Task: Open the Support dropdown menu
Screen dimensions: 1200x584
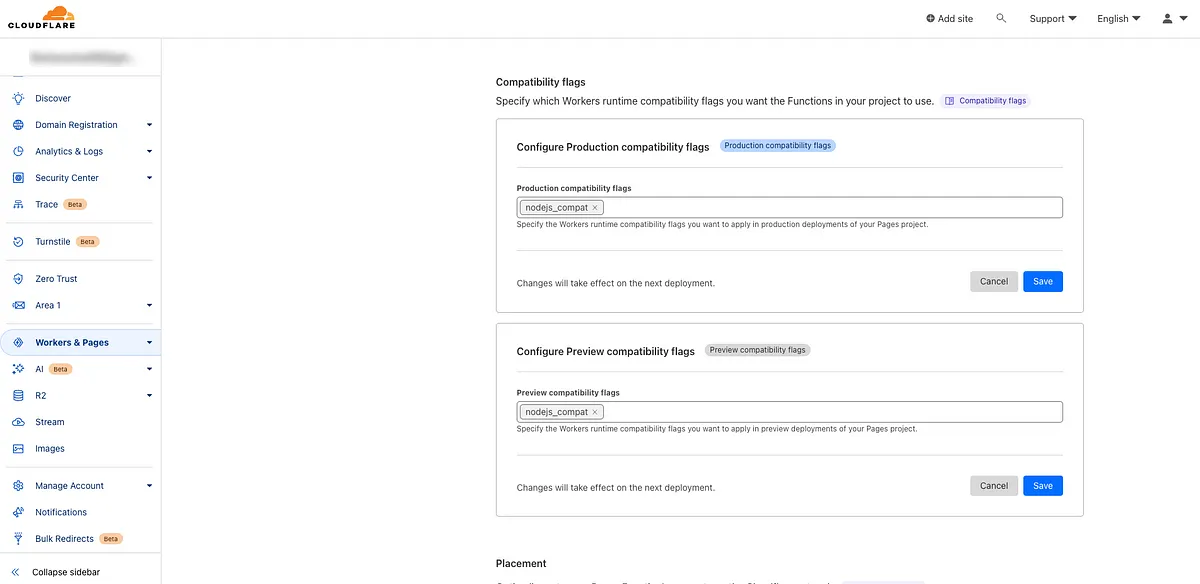Action: tap(1052, 18)
